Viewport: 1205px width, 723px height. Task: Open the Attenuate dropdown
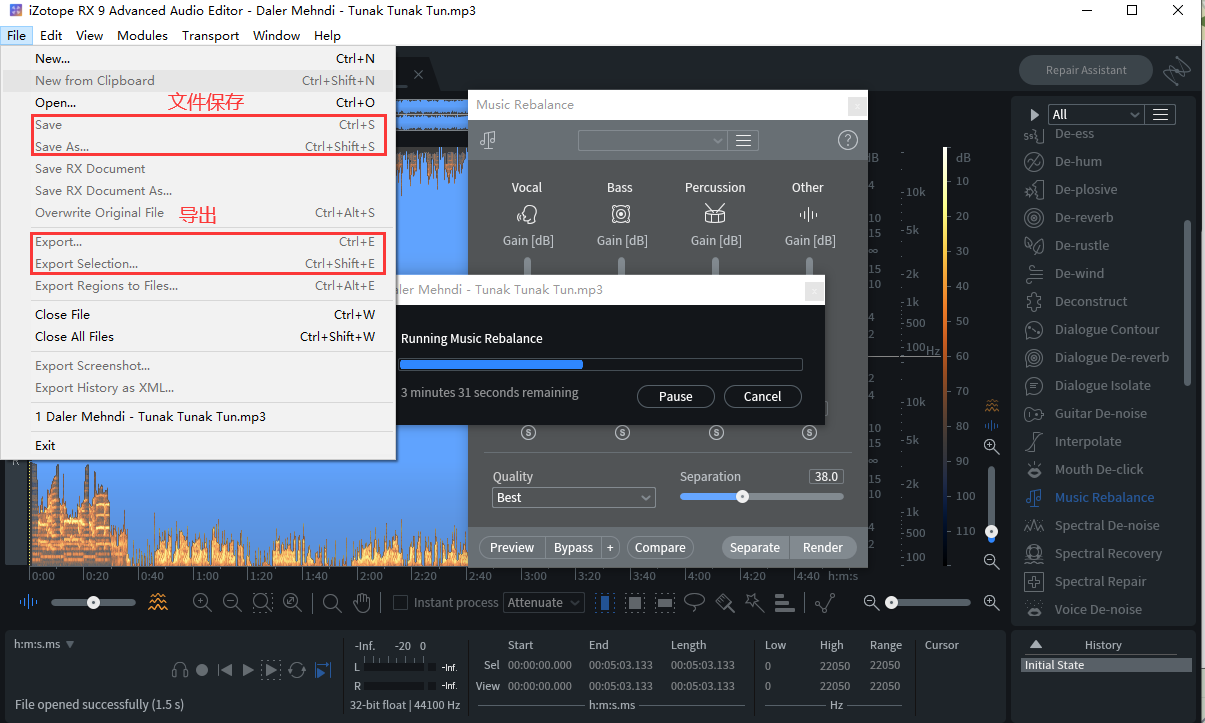tap(545, 602)
